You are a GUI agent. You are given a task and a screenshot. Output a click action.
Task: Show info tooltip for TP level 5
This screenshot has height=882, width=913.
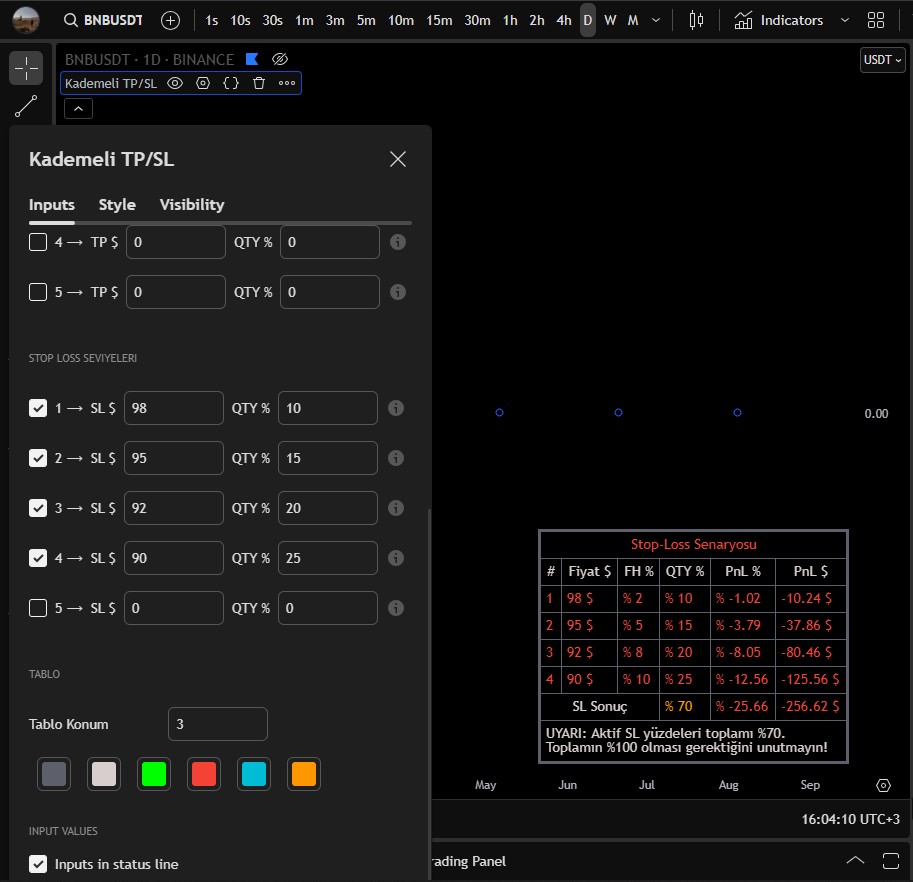pos(398,292)
